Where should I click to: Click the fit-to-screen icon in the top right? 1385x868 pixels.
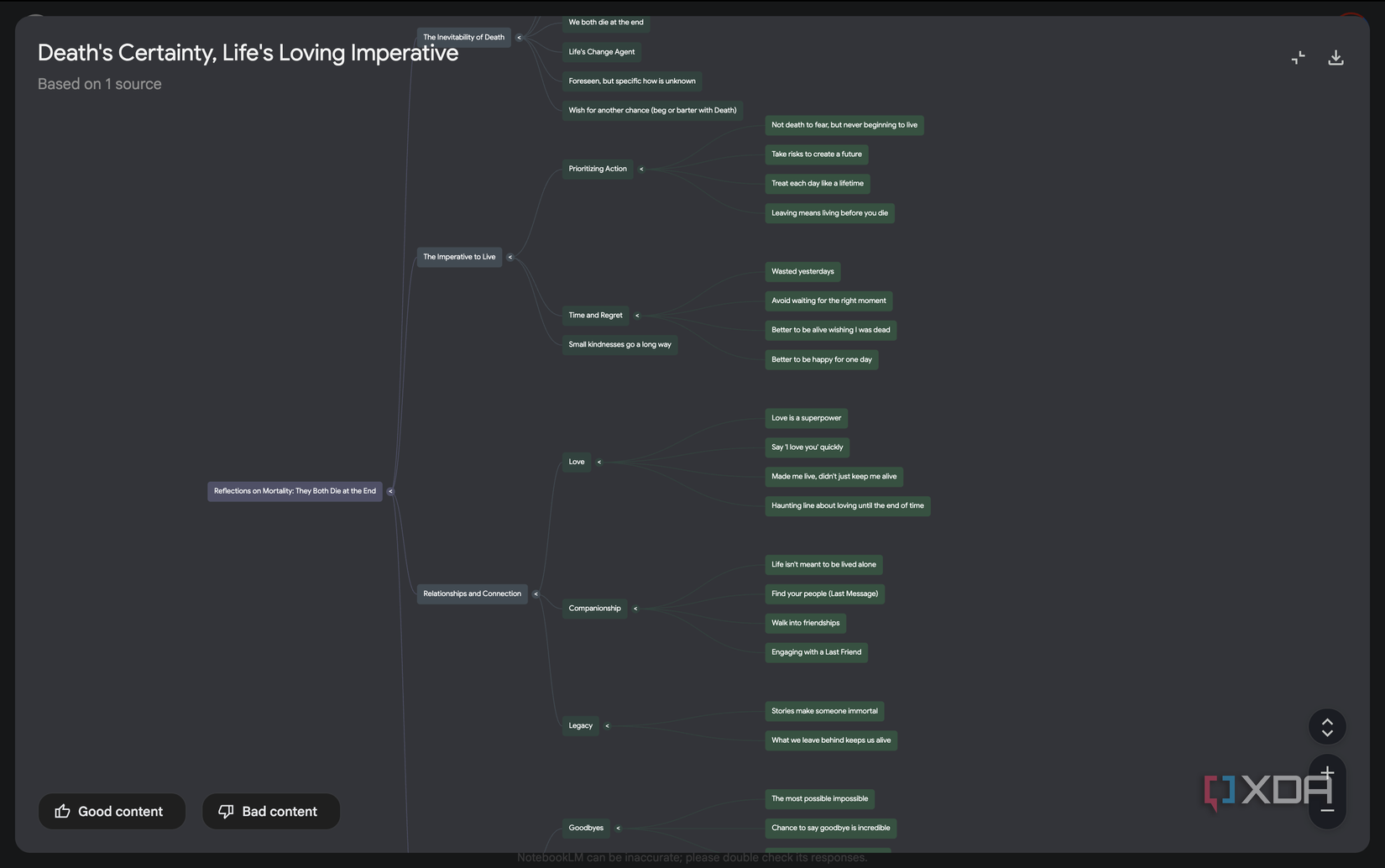[1298, 57]
